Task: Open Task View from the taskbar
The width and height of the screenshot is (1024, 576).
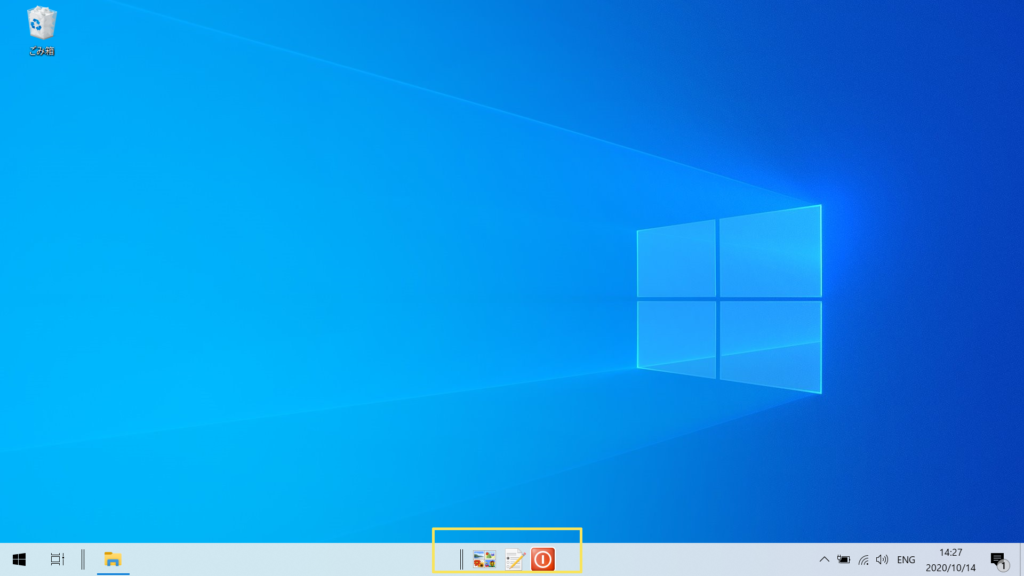Action: [57, 560]
